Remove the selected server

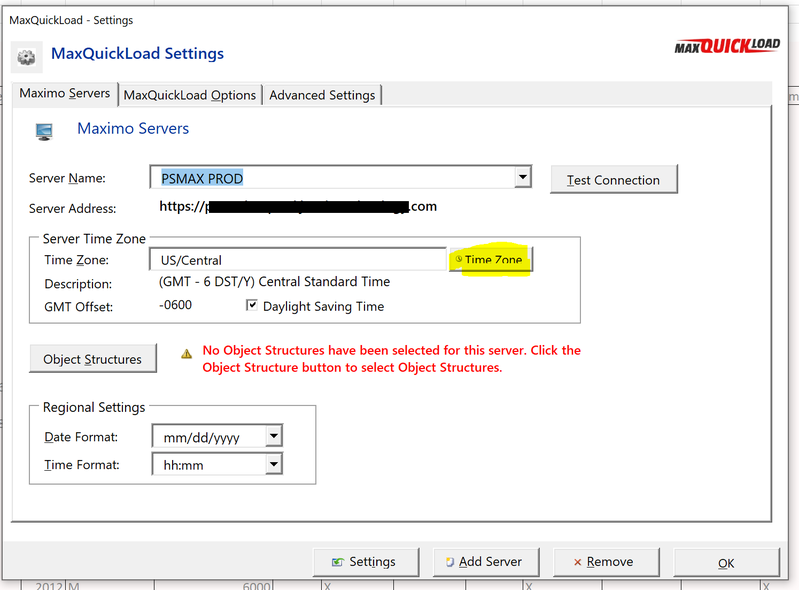click(x=606, y=562)
